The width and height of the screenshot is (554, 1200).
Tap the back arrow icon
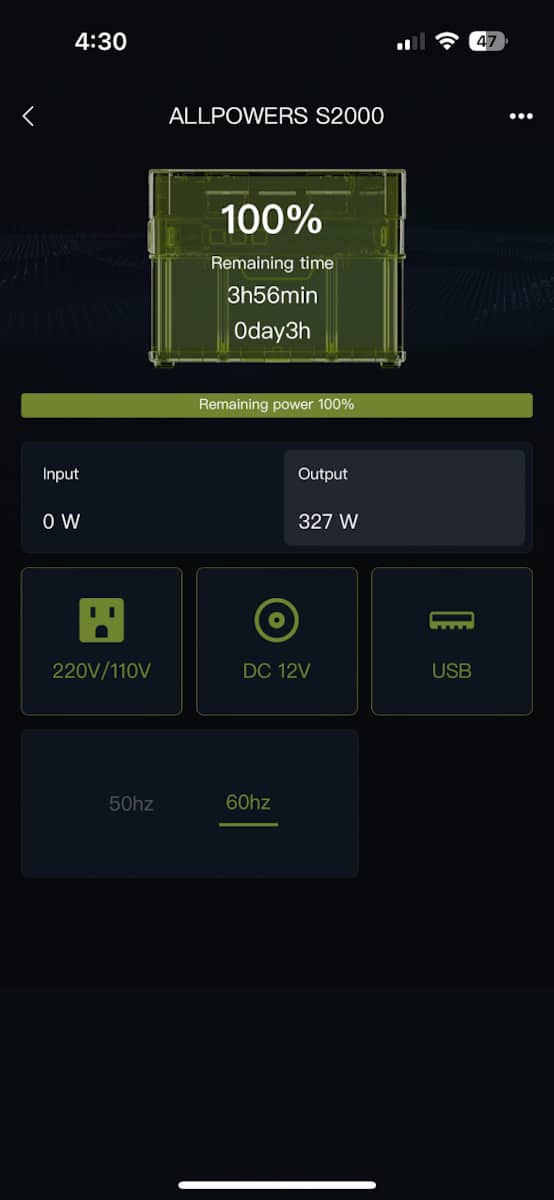(28, 116)
